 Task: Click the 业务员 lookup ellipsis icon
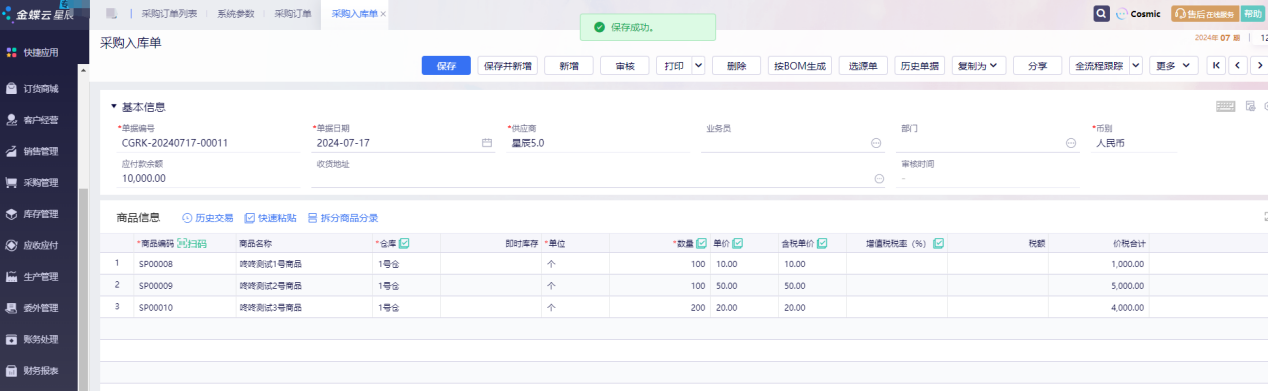coord(876,143)
